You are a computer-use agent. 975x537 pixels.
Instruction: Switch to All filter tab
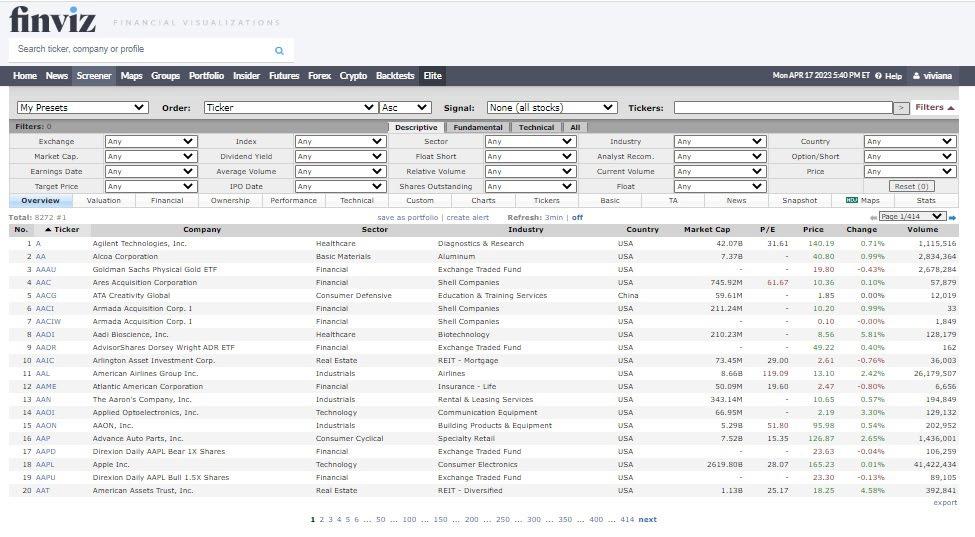tap(575, 127)
